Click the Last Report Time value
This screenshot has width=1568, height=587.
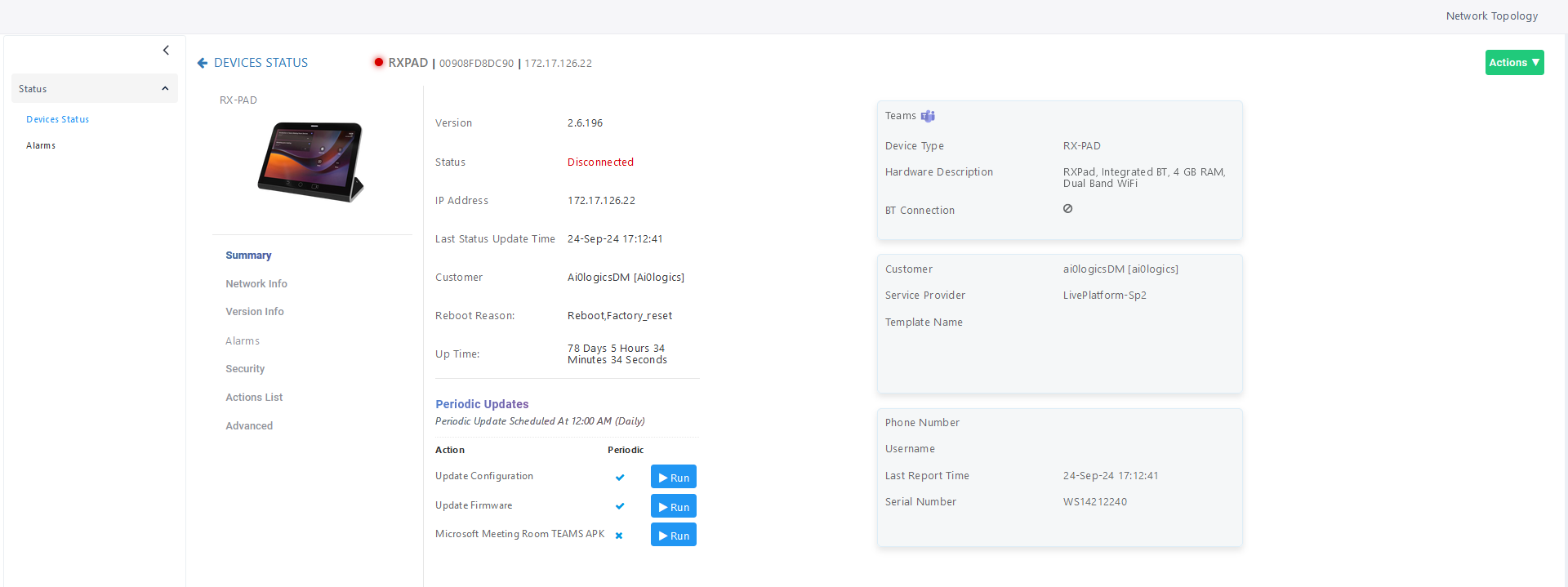click(1110, 476)
